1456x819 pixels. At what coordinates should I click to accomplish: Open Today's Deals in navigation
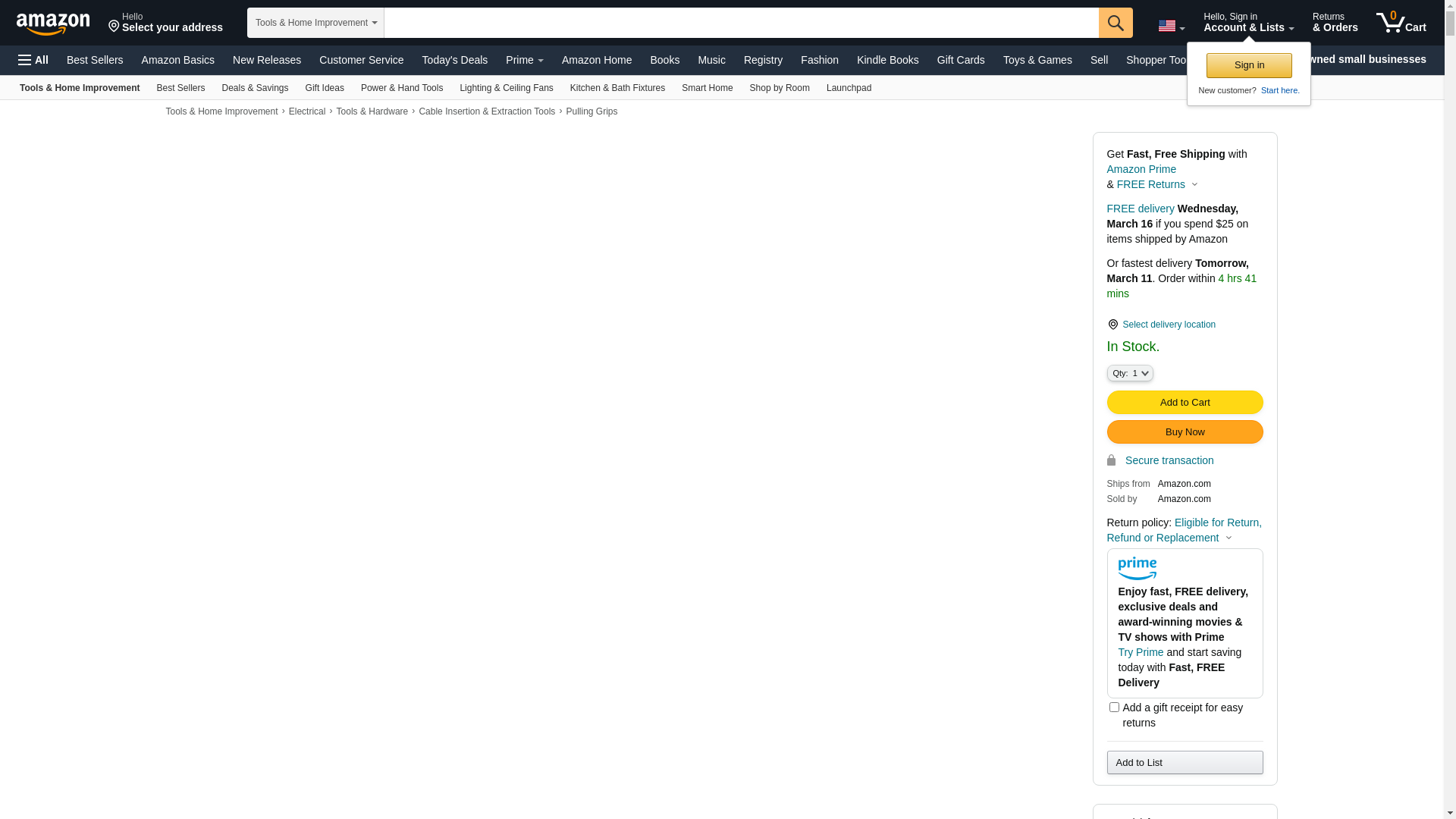454,60
